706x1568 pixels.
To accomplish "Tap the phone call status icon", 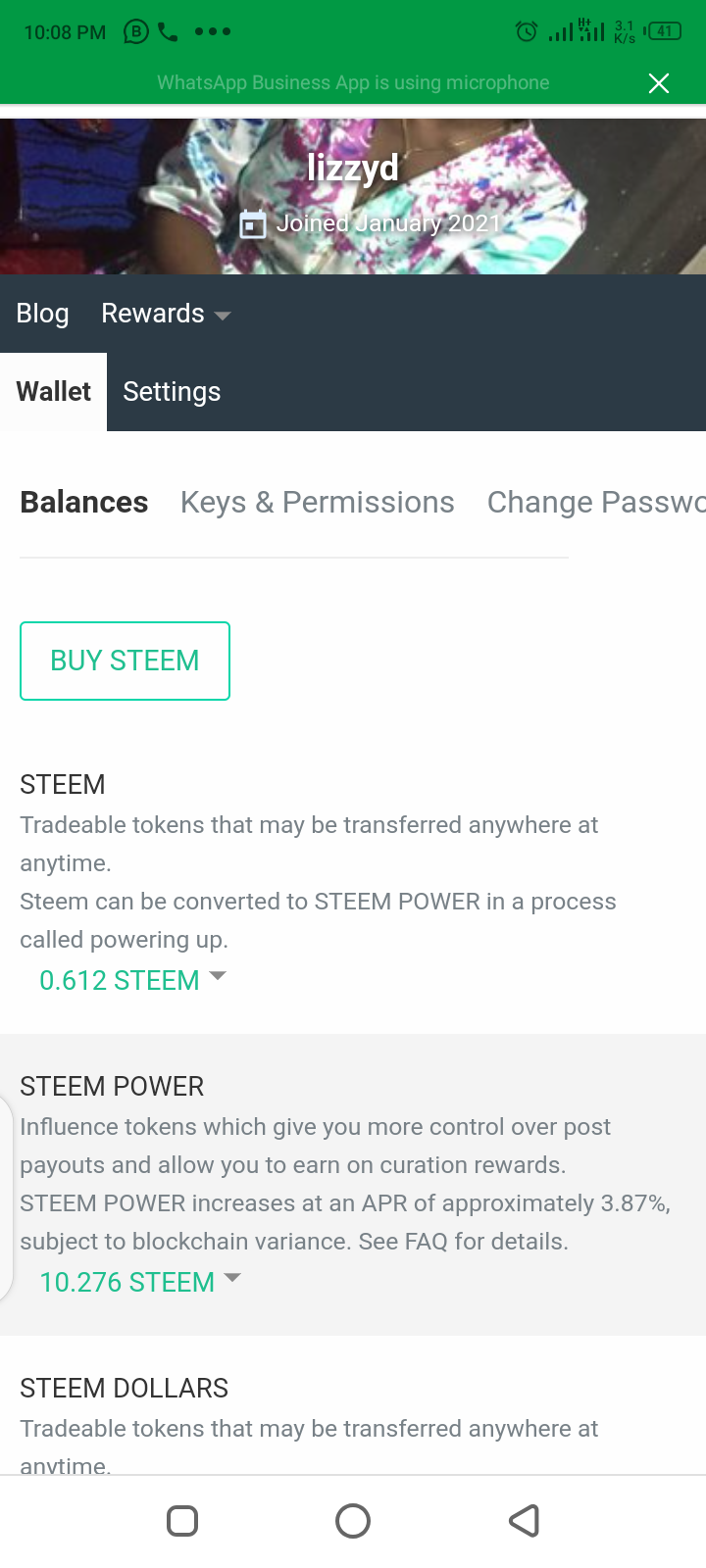I will pos(169,32).
